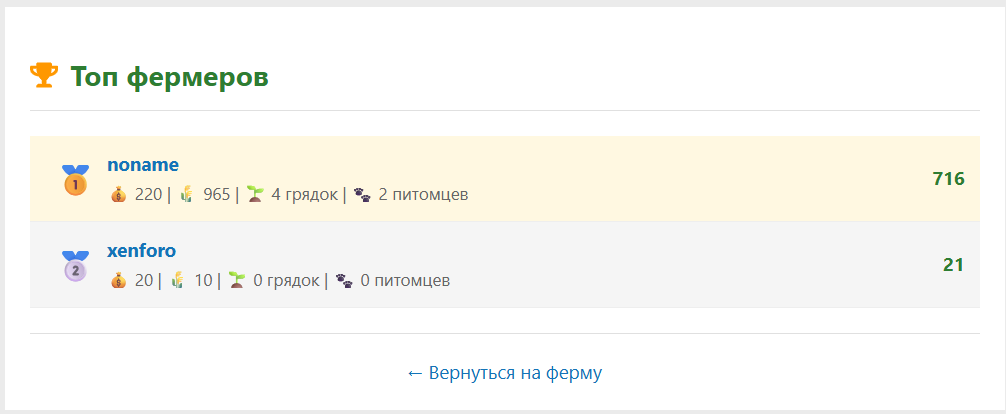This screenshot has width=1006, height=414.
Task: Click the corn icon in noname's row
Action: tap(187, 194)
